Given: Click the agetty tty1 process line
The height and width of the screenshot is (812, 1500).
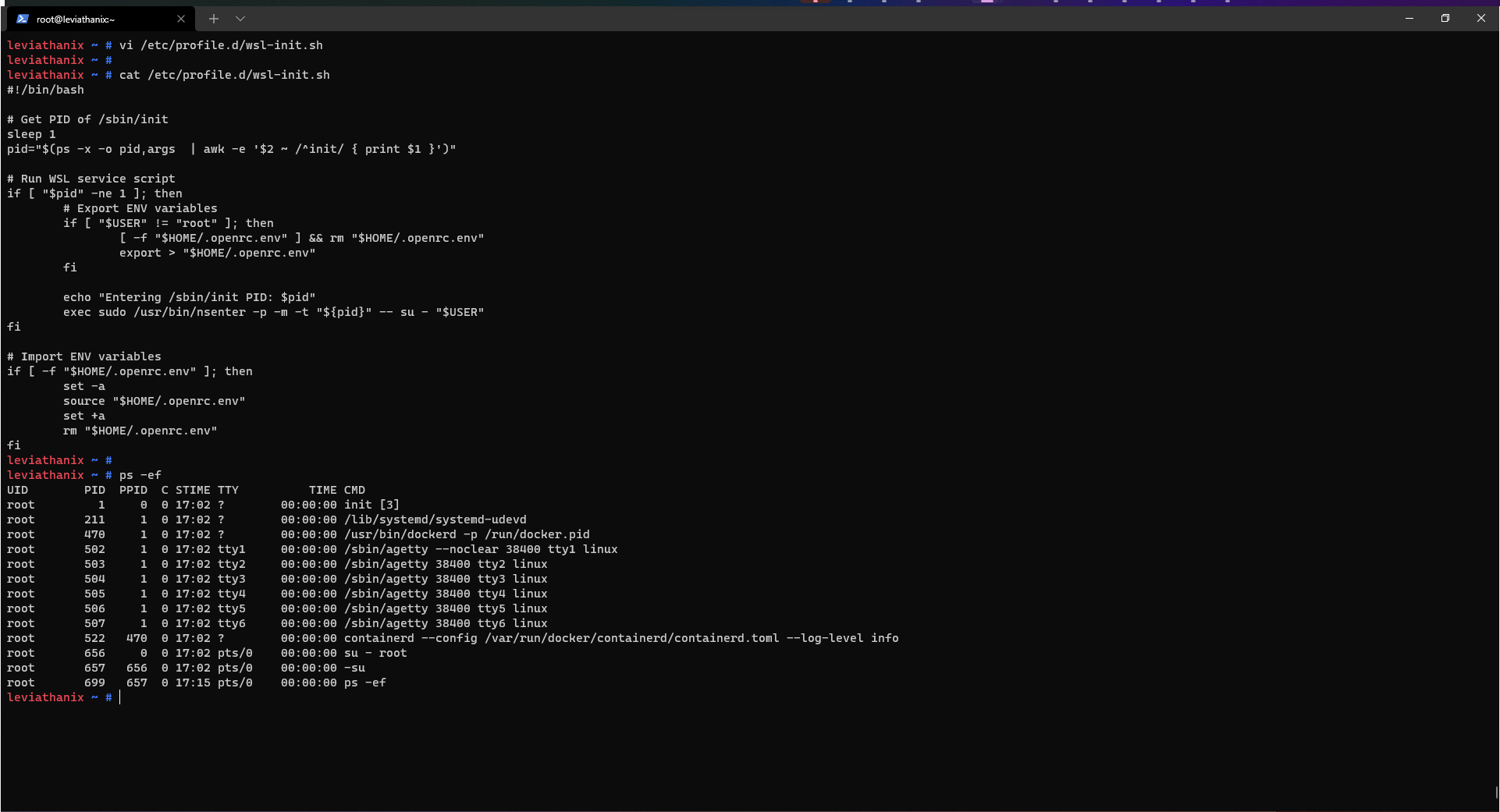Looking at the screenshot, I should click(480, 549).
